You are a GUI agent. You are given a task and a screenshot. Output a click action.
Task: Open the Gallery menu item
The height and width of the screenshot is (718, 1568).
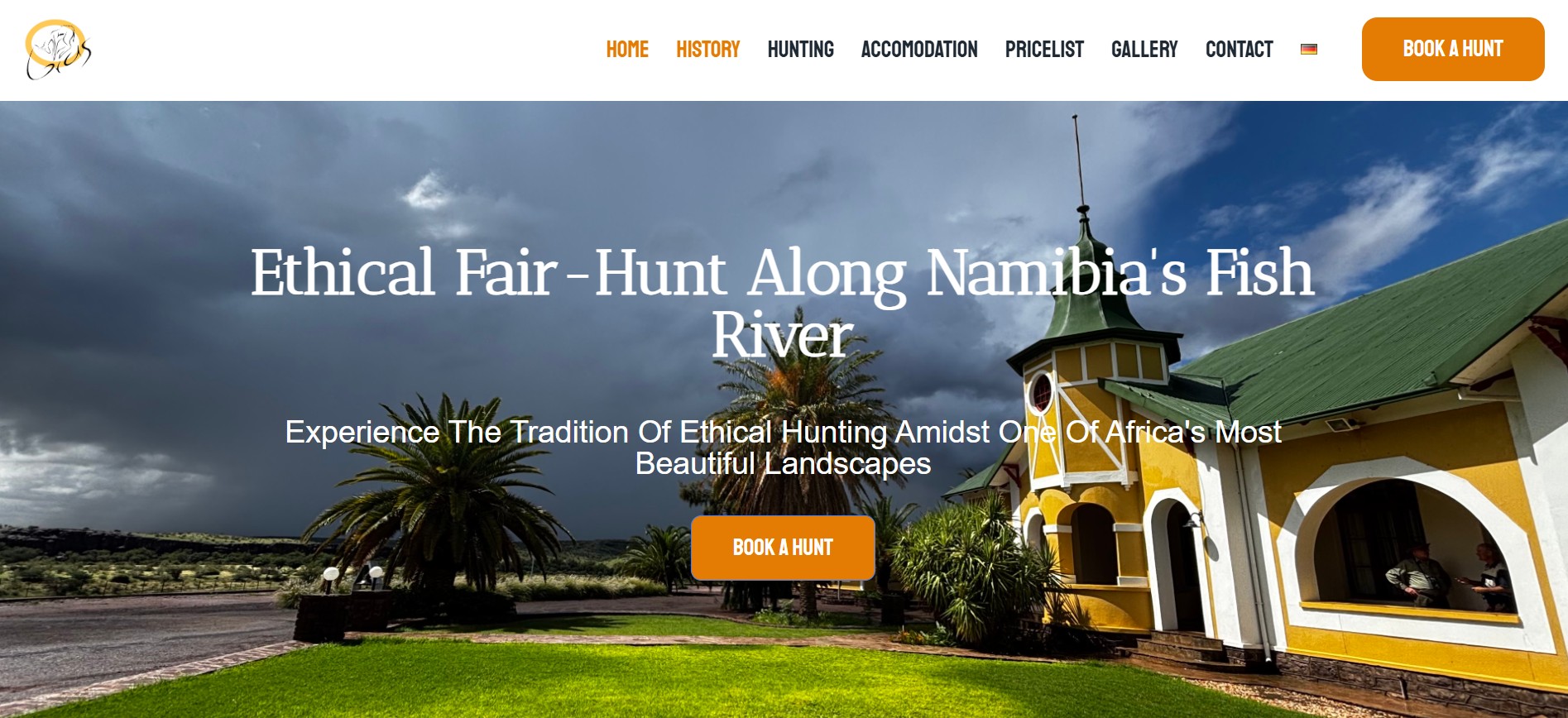point(1144,50)
